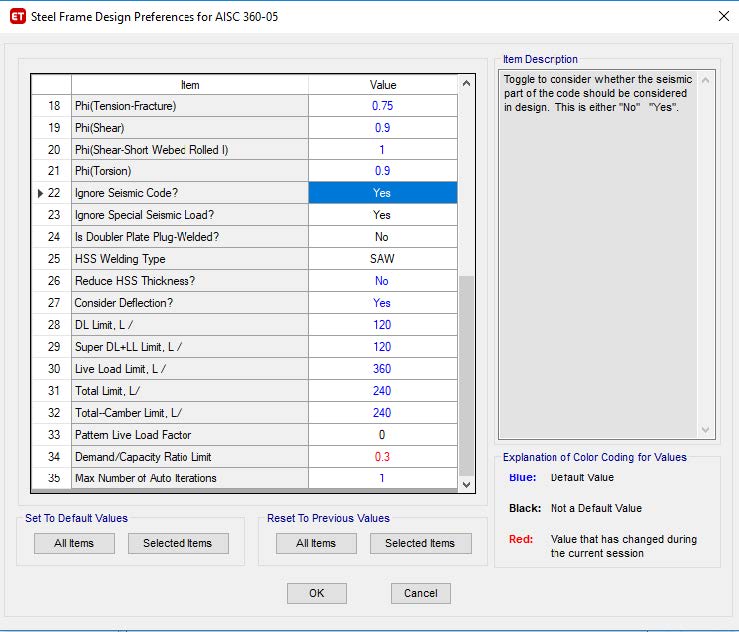739x632 pixels.
Task: Click Phi(Shear-Short Webec Rolled I) value 1
Action: click(x=383, y=150)
